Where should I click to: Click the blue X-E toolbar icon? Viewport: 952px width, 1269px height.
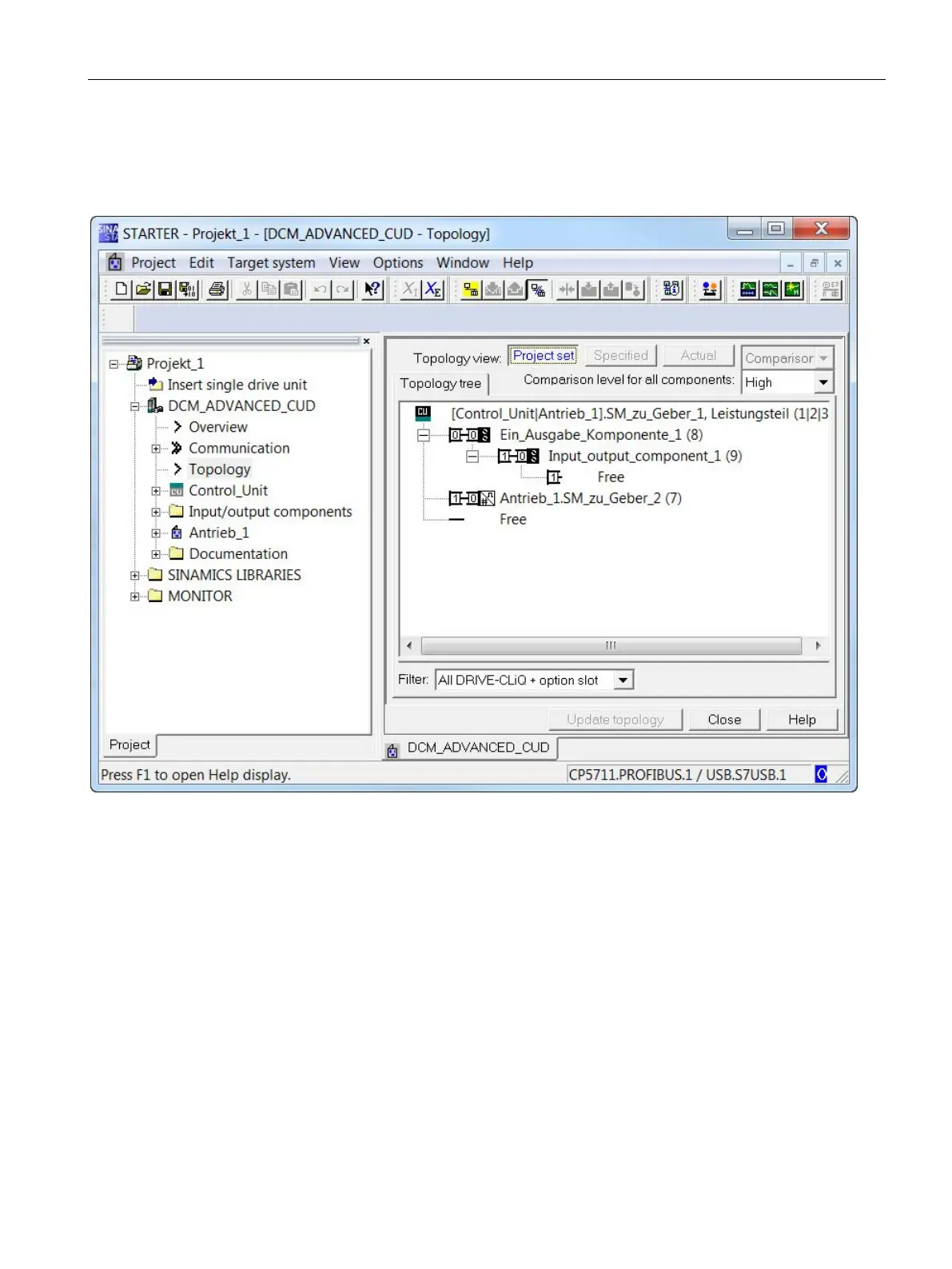[432, 289]
